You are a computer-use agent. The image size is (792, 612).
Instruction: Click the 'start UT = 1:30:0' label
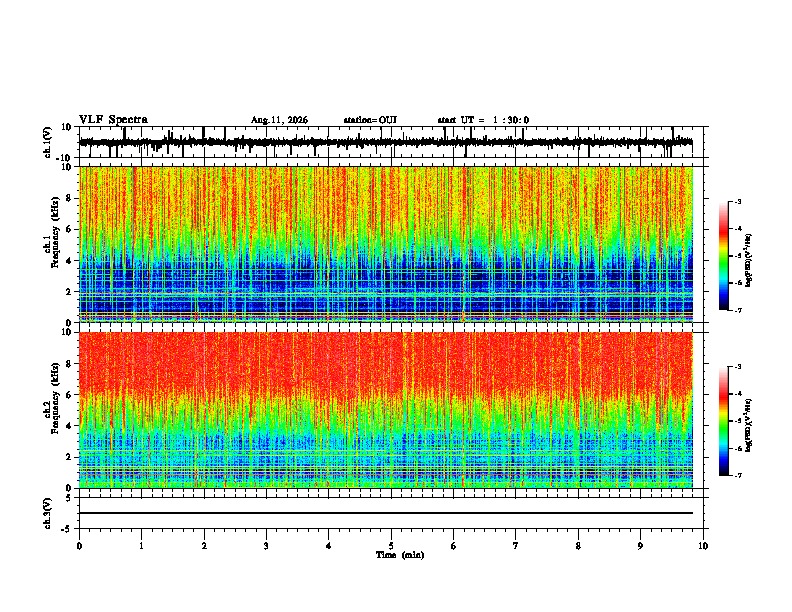coord(483,120)
